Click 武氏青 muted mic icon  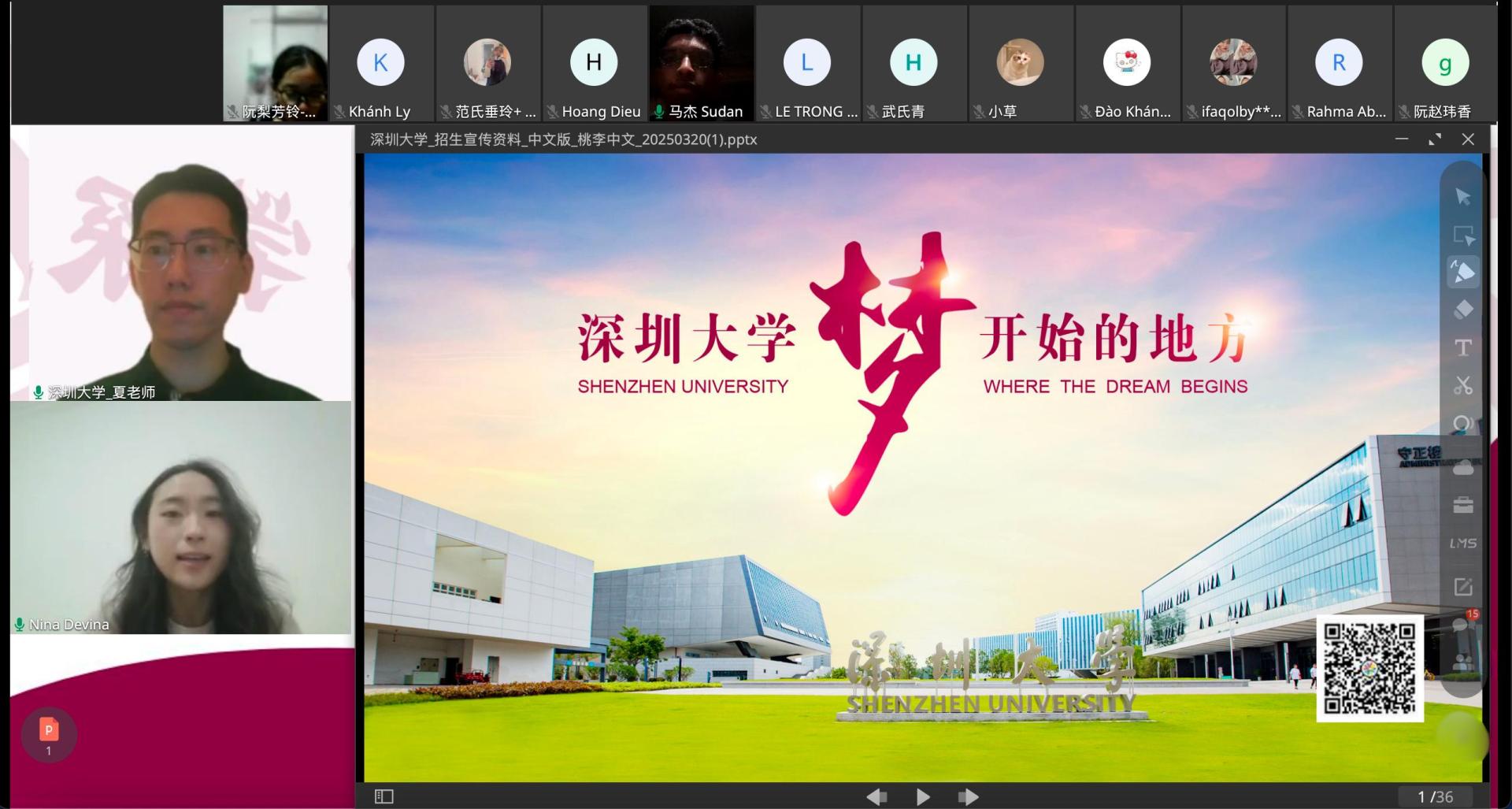(873, 112)
